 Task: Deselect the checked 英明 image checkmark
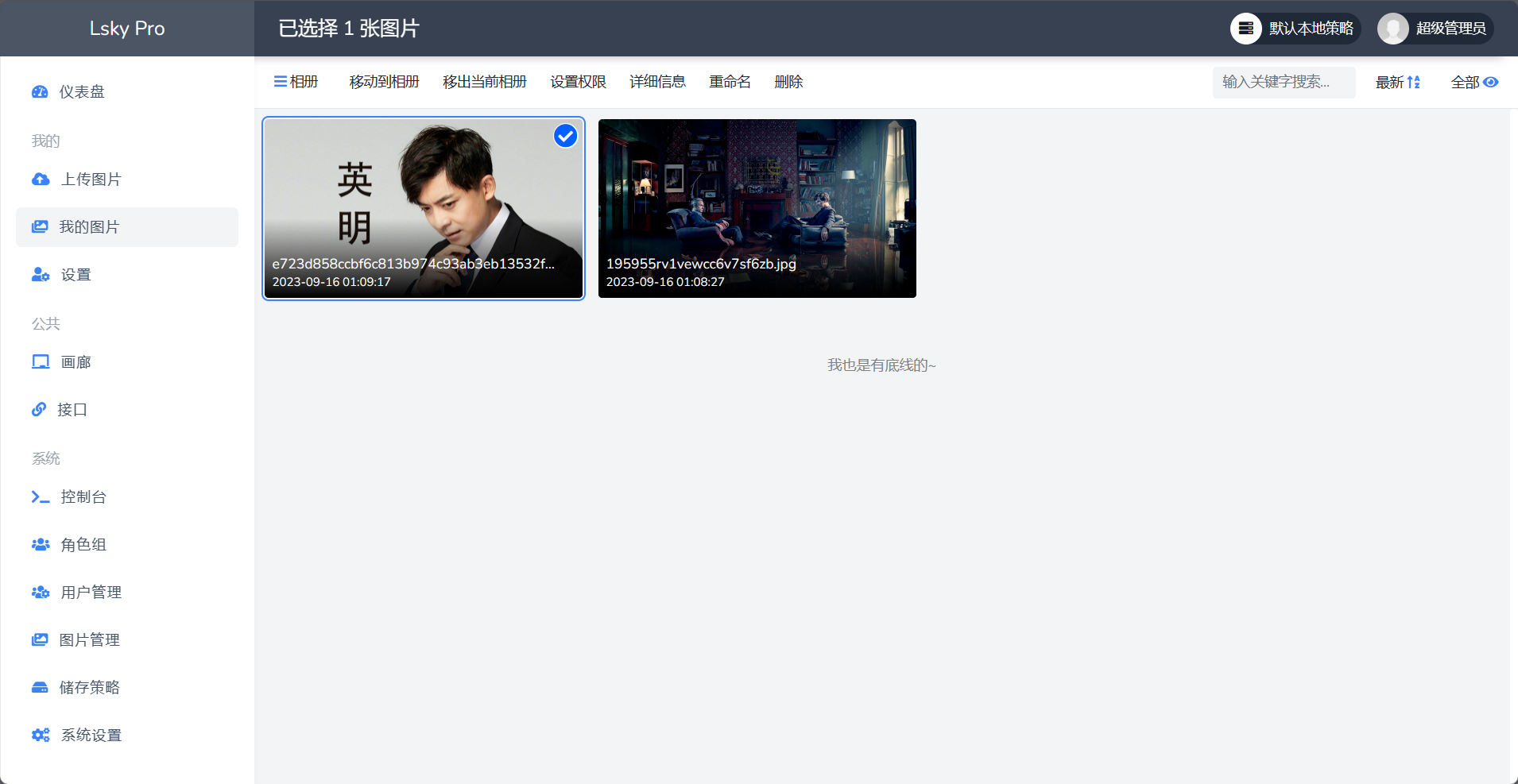tap(564, 136)
